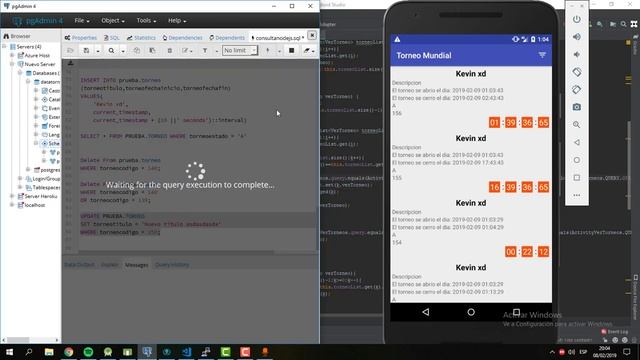Click the pgAdmin save file toolbar icon
The height and width of the screenshot is (360, 640).
point(86,51)
